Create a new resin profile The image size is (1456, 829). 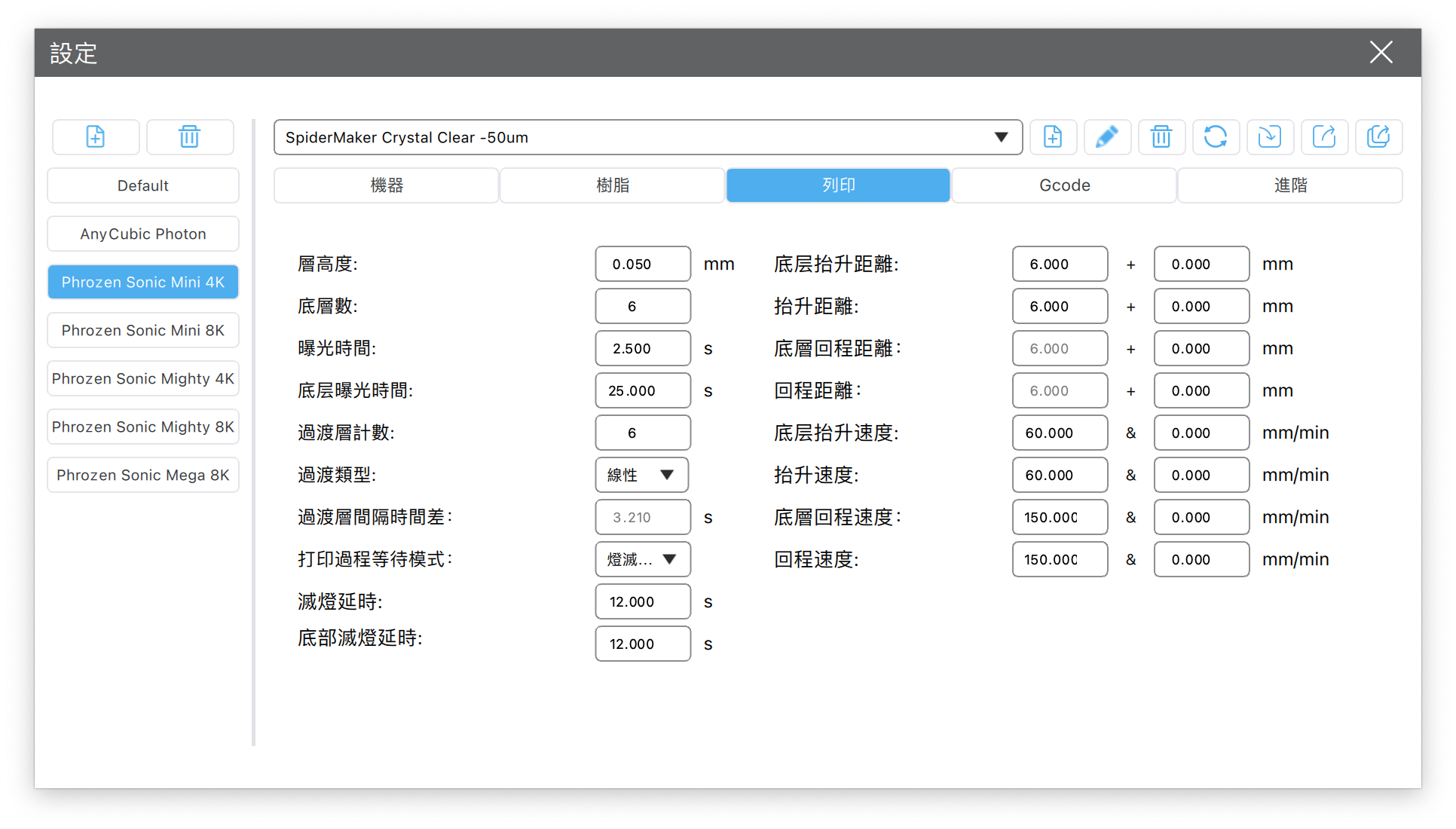(1053, 137)
